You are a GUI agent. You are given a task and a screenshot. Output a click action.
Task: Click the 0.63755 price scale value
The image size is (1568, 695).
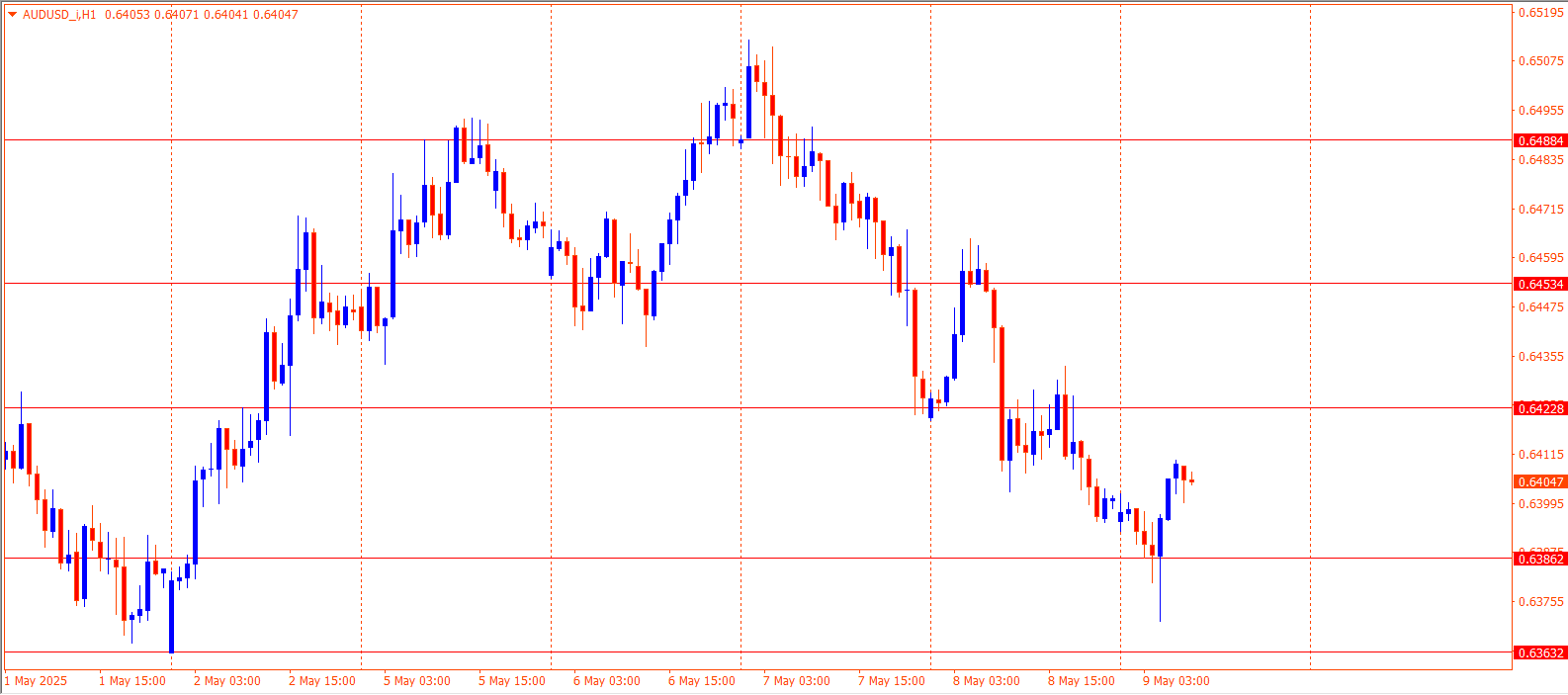[x=1541, y=602]
